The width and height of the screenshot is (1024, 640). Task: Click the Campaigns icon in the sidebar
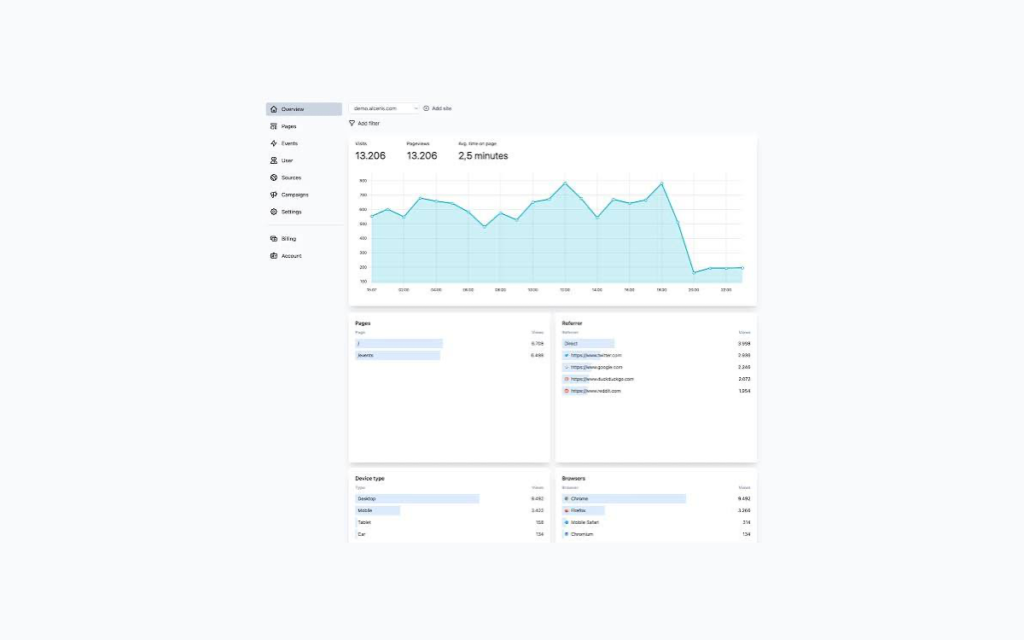pyautogui.click(x=274, y=195)
